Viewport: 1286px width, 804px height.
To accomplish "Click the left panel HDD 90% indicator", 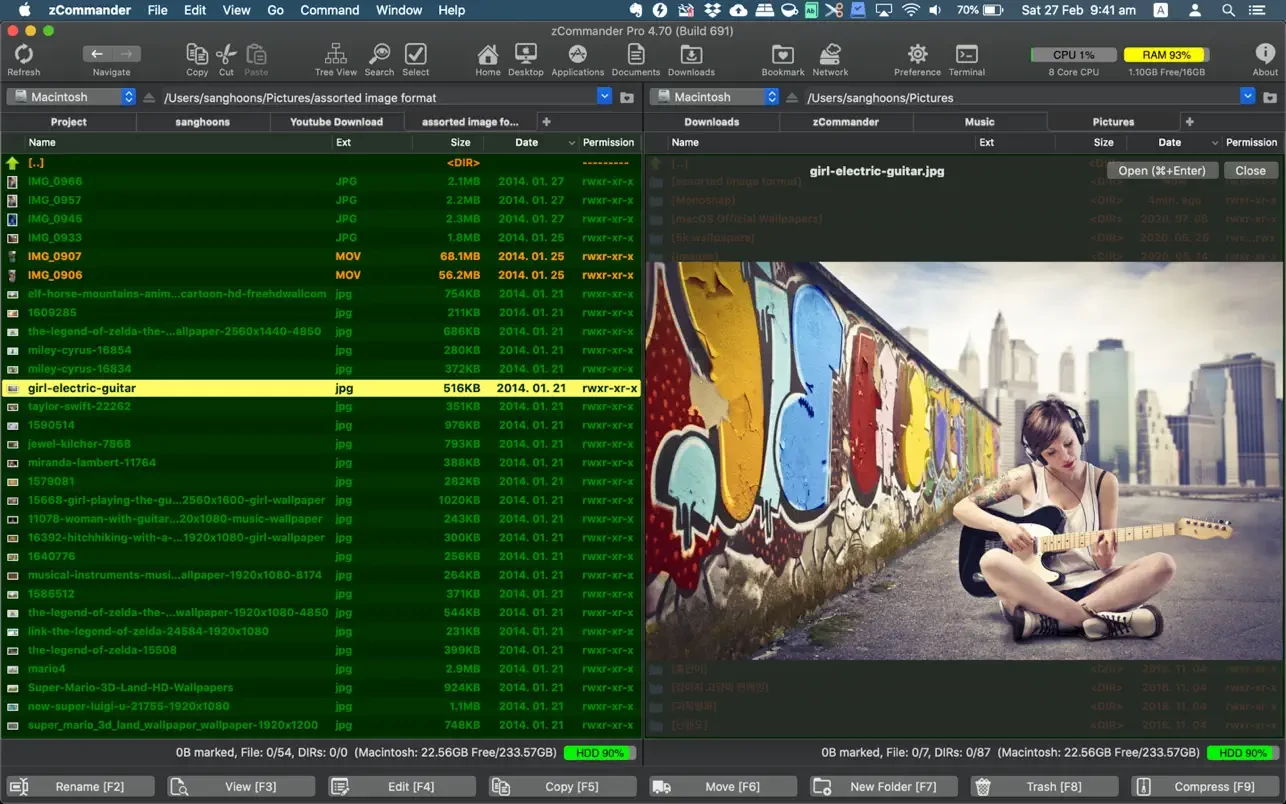I will [596, 753].
